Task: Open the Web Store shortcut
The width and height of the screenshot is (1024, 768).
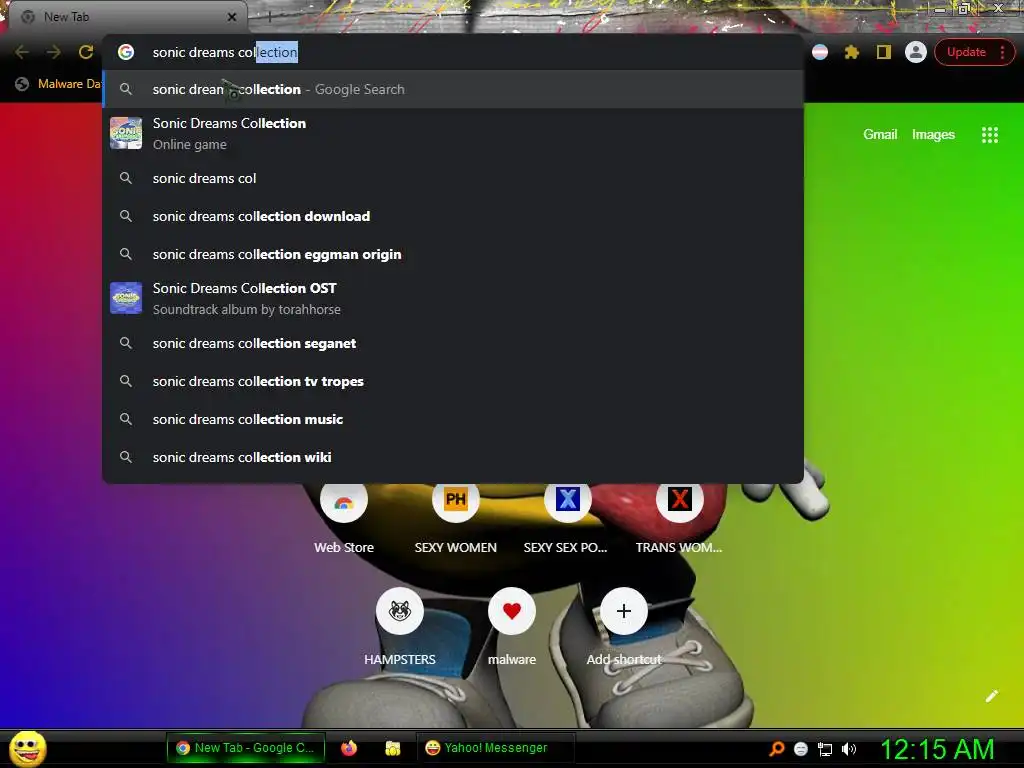Action: click(x=344, y=516)
